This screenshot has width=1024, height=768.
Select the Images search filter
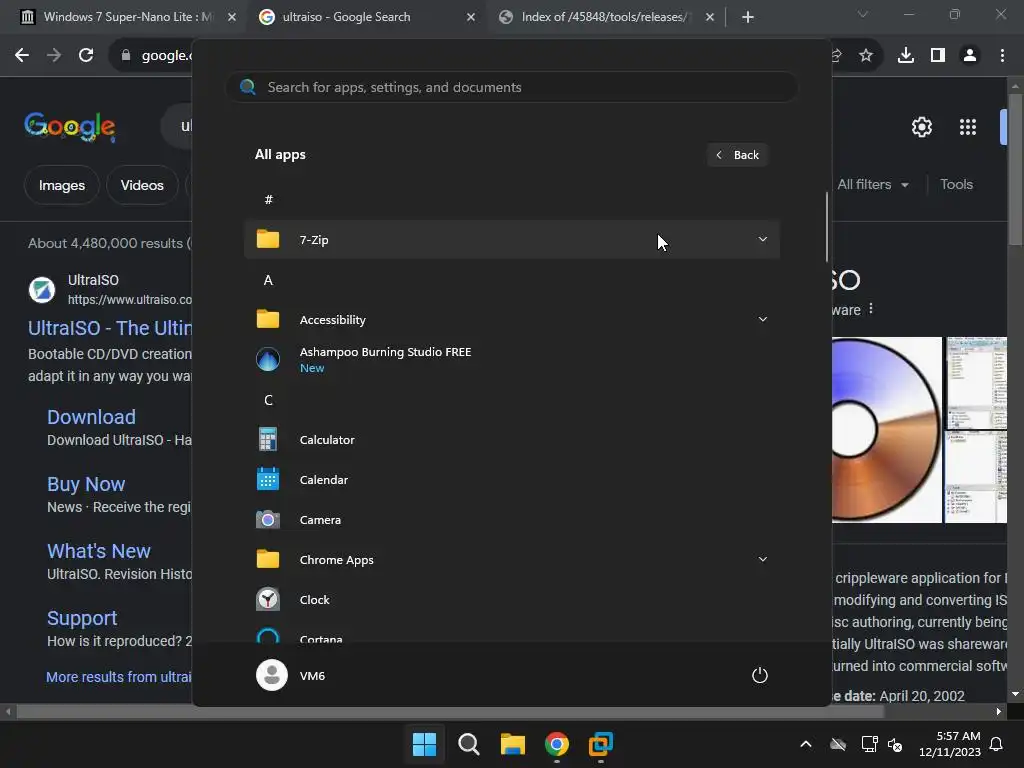[61, 185]
